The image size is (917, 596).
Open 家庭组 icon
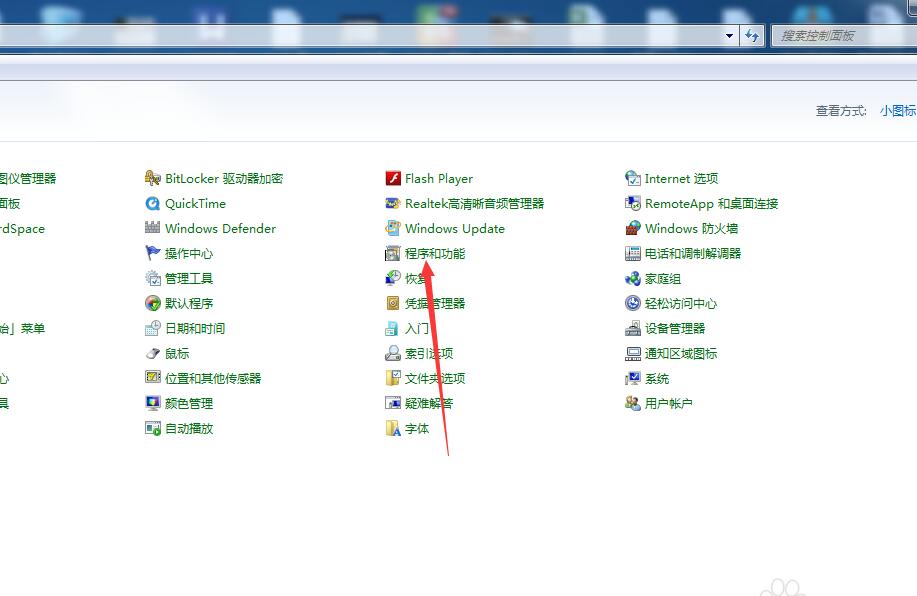633,278
